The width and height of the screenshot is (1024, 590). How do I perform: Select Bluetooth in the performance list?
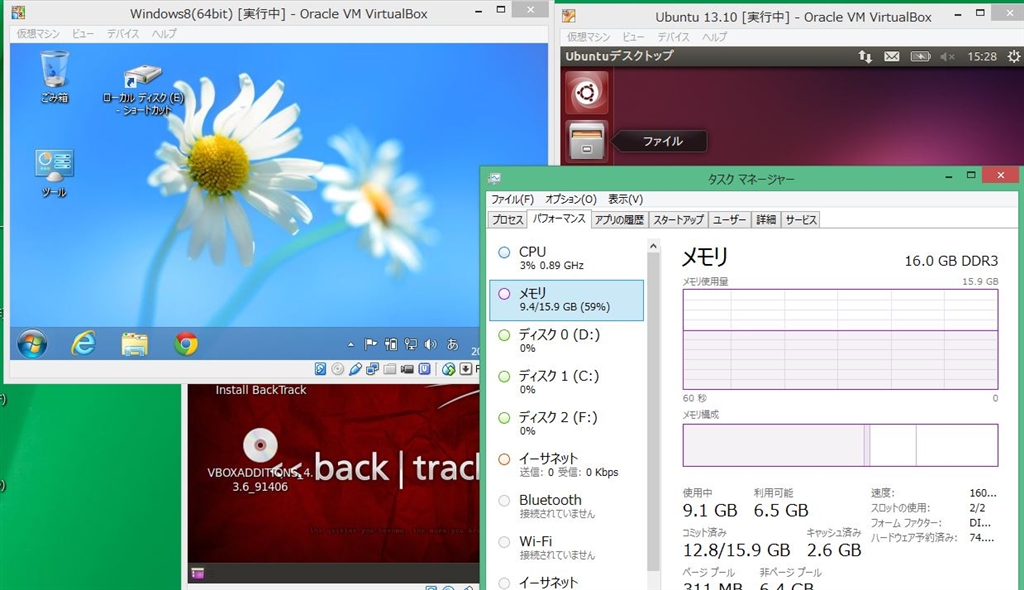566,506
